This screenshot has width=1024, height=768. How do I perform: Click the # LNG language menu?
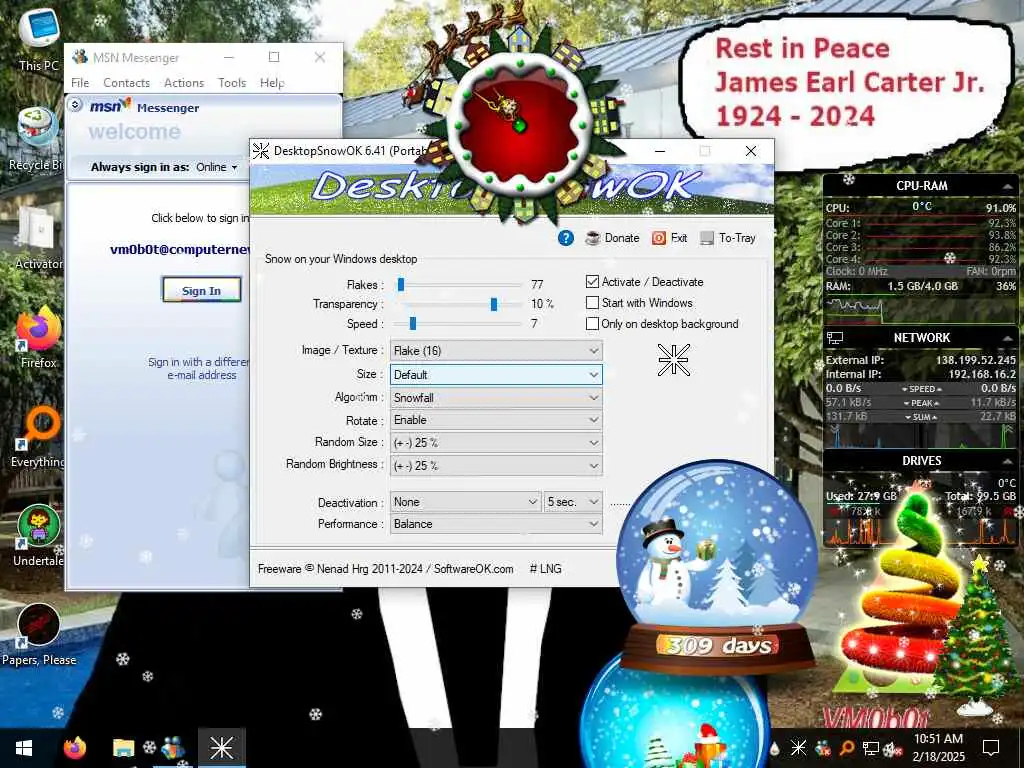(x=545, y=569)
